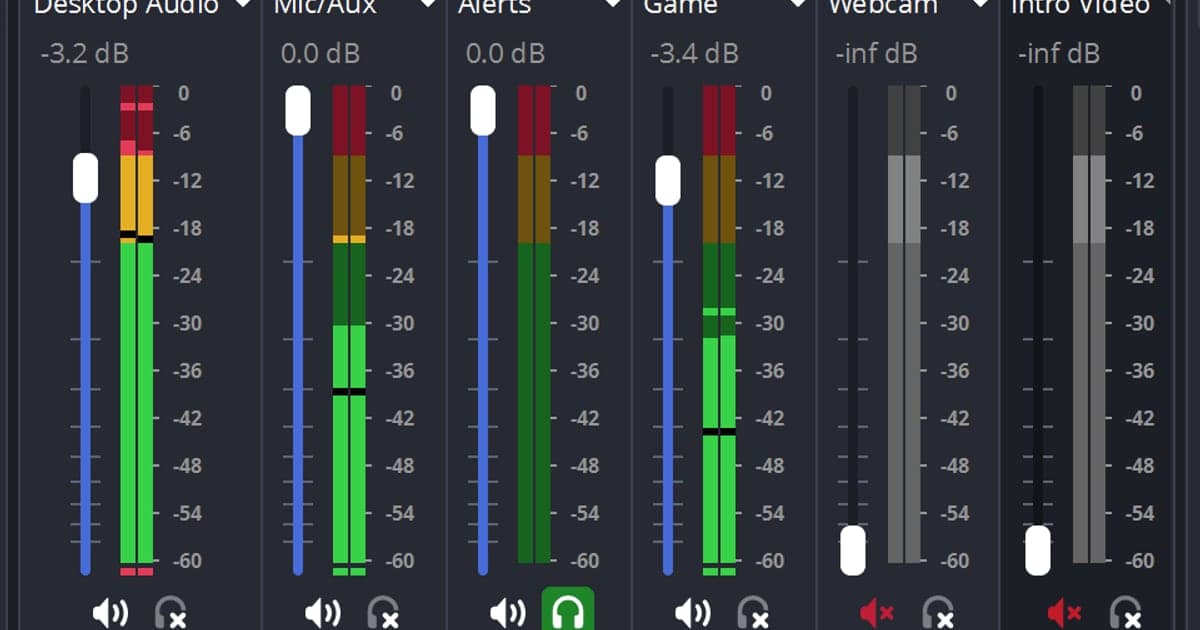Click the Intro Video -inf dB readout
1200x630 pixels.
(1059, 53)
